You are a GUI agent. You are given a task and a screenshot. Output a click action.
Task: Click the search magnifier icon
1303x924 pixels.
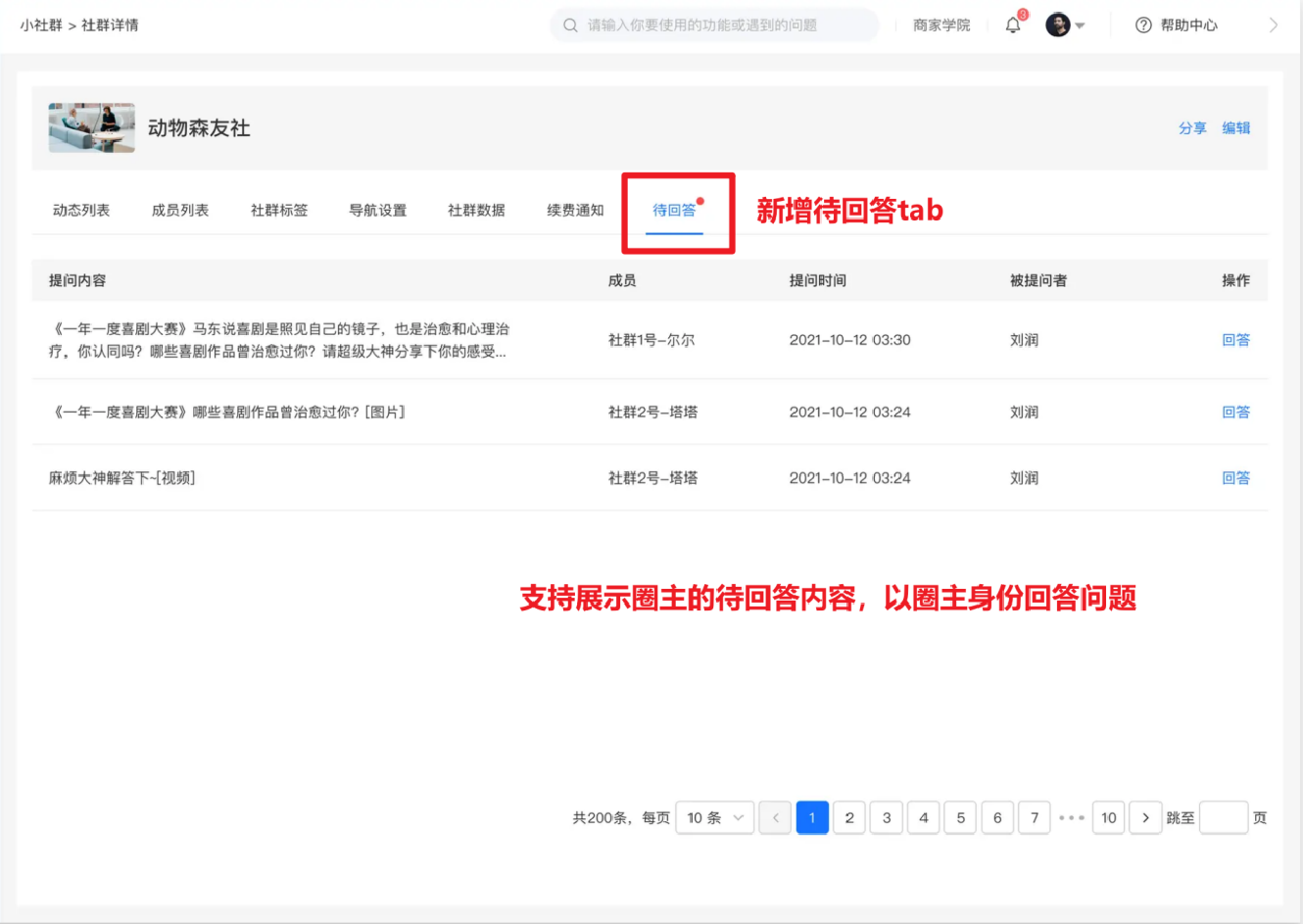(570, 25)
